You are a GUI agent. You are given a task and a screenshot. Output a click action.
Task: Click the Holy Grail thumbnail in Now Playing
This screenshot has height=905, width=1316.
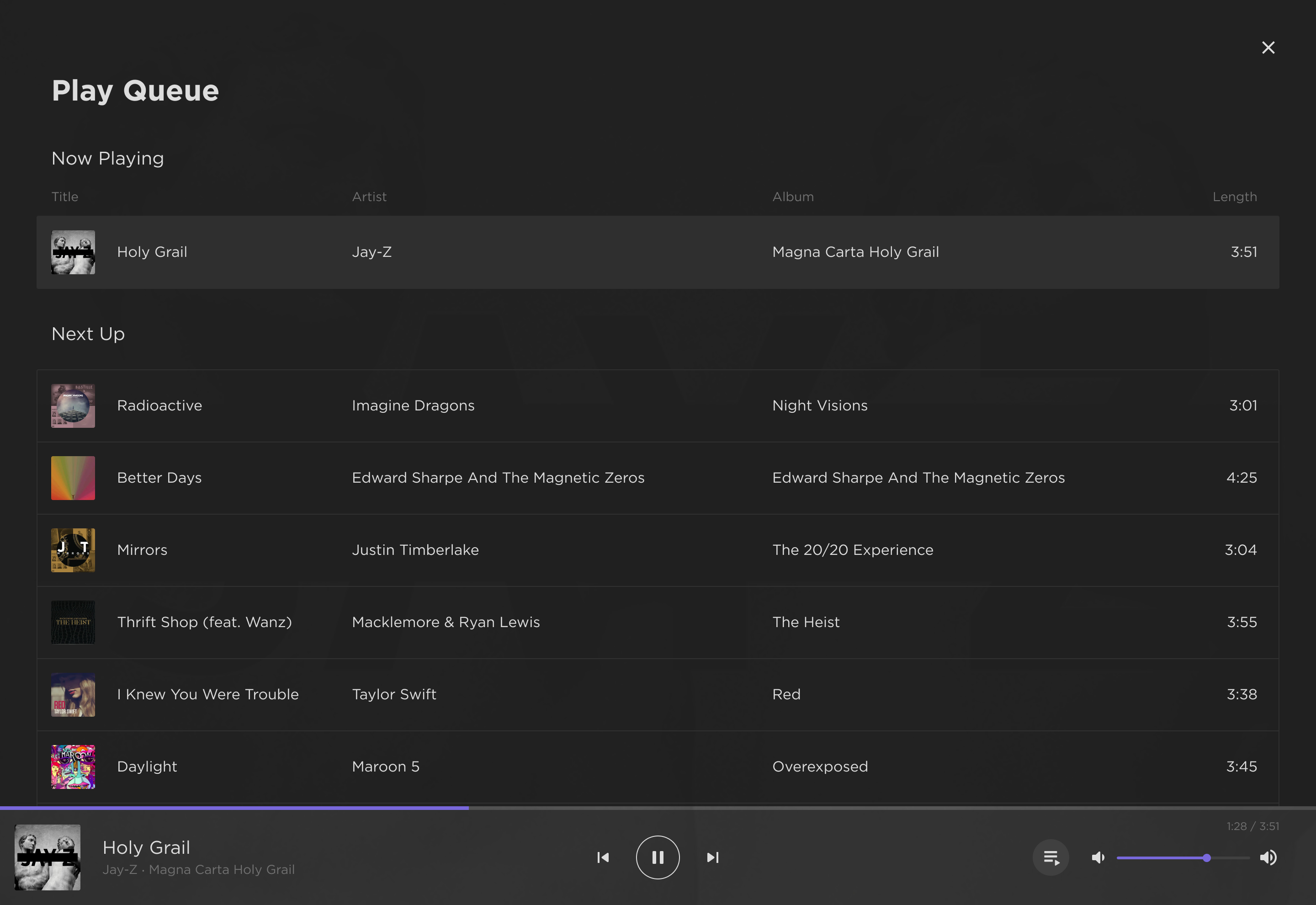[73, 252]
